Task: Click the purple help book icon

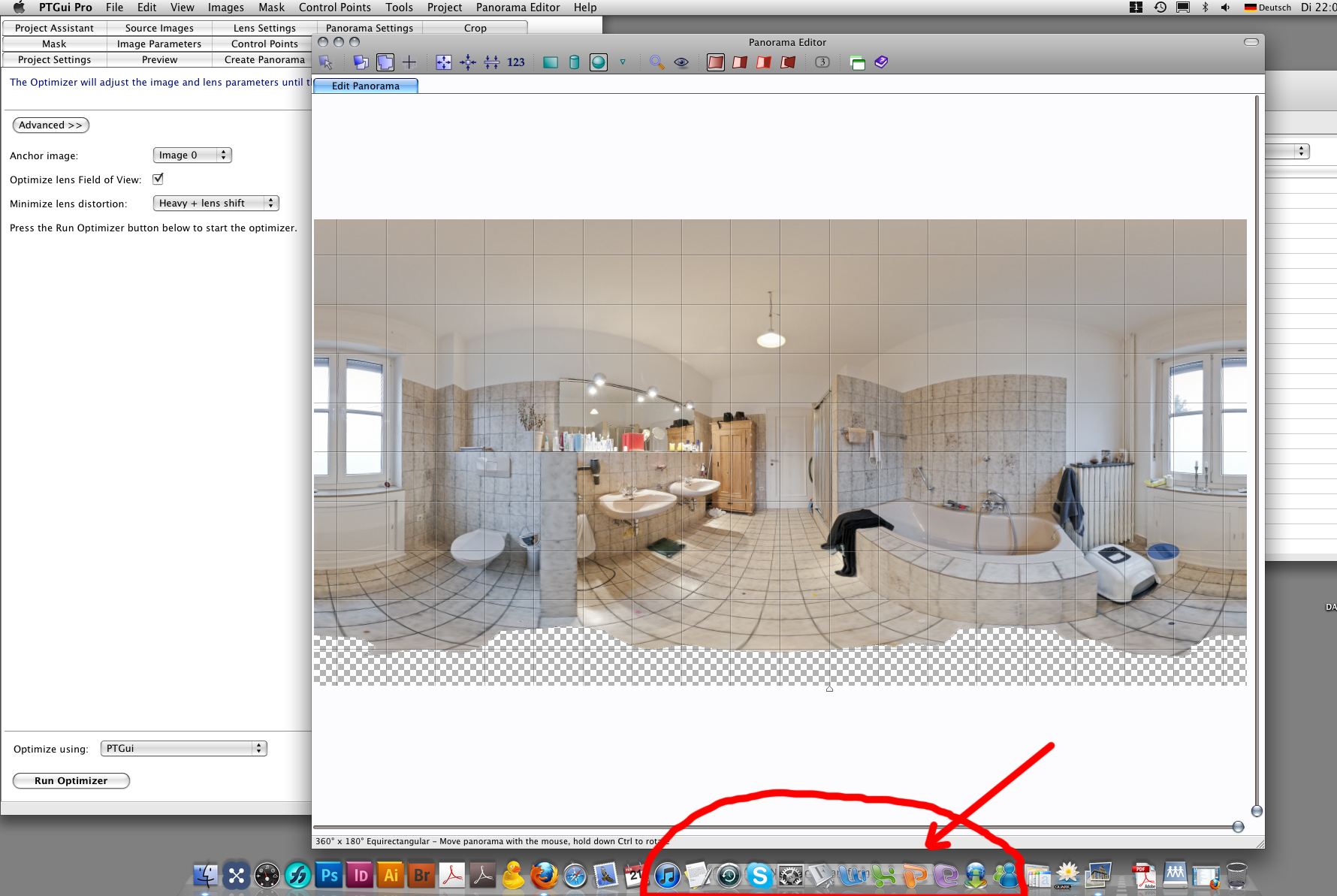Action: pyautogui.click(x=881, y=62)
